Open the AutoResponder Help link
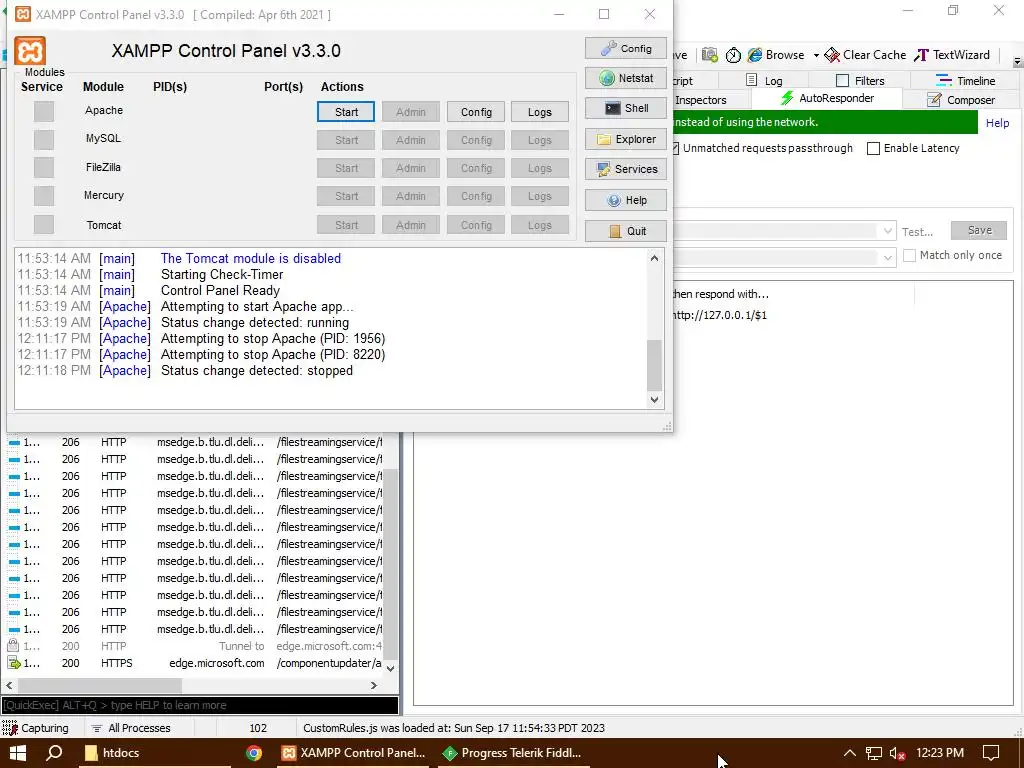This screenshot has height=768, width=1024. pyautogui.click(x=997, y=123)
